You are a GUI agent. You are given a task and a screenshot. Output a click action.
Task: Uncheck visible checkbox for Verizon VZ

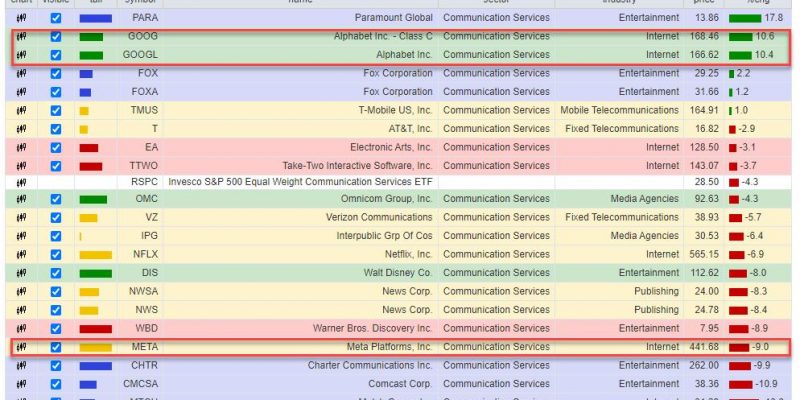56,217
